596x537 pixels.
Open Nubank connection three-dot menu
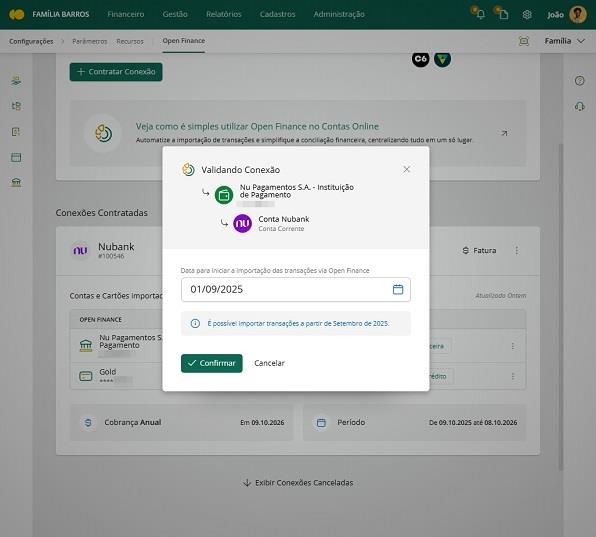click(x=517, y=250)
